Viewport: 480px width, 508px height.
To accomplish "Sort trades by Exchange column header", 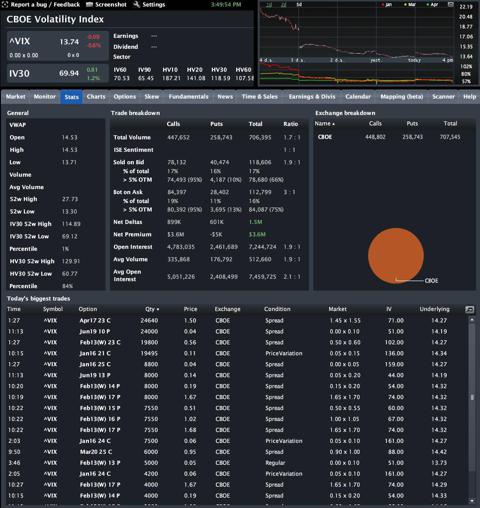I will [x=227, y=309].
